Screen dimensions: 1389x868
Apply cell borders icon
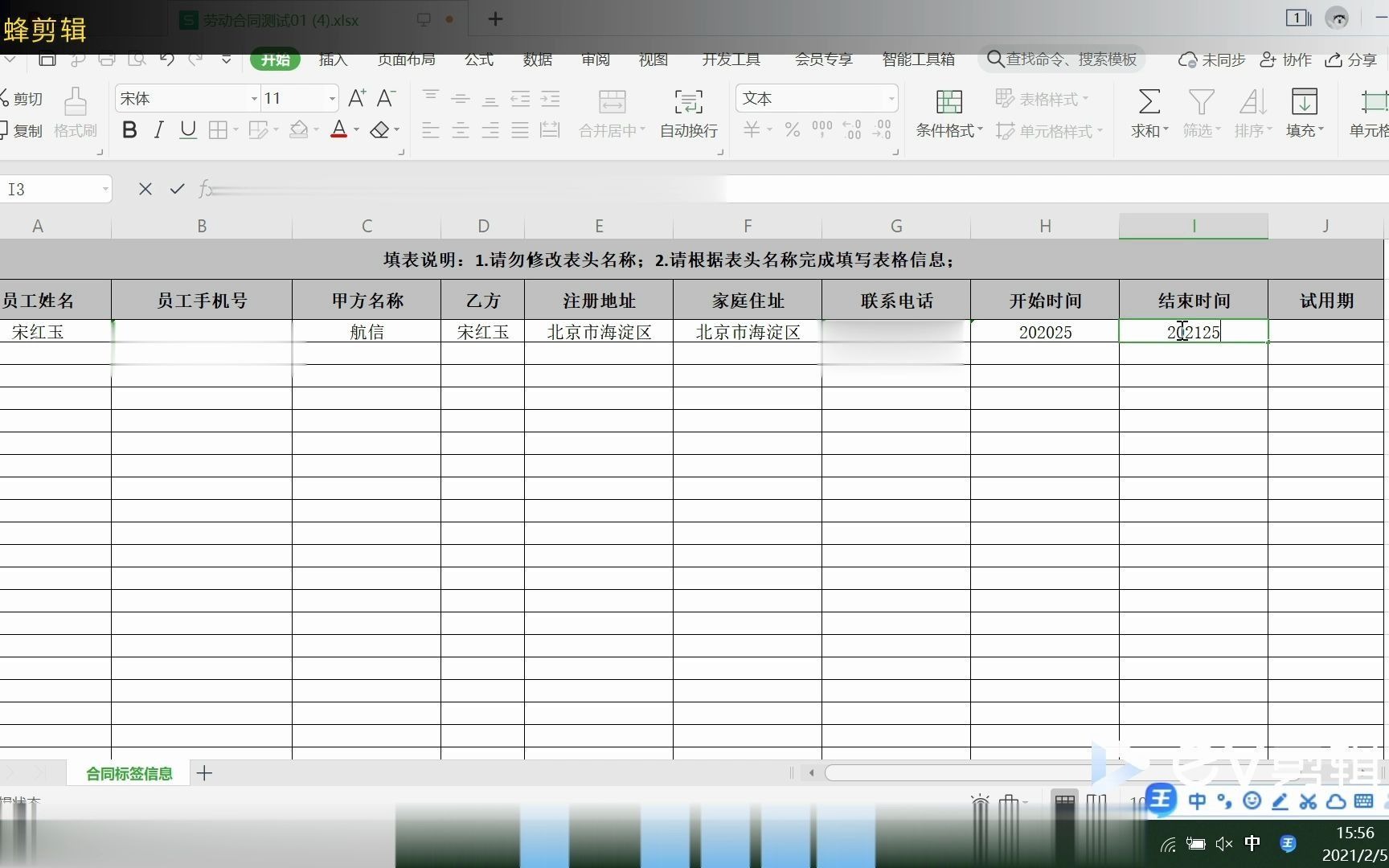point(218,129)
